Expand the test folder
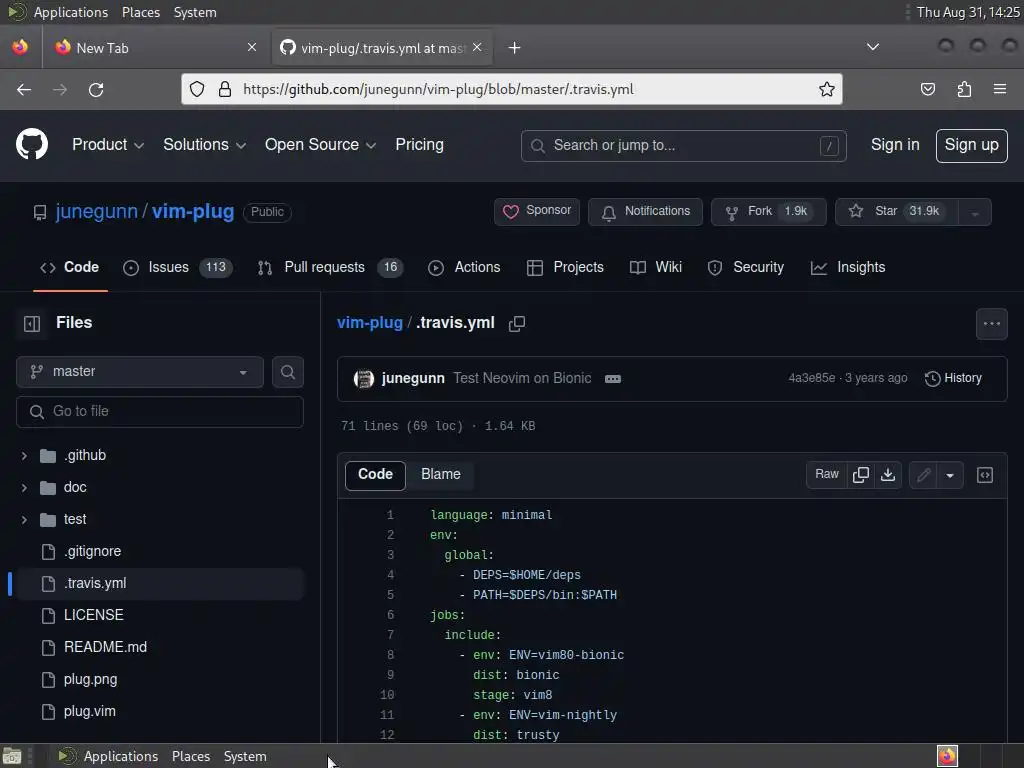 click(x=24, y=520)
